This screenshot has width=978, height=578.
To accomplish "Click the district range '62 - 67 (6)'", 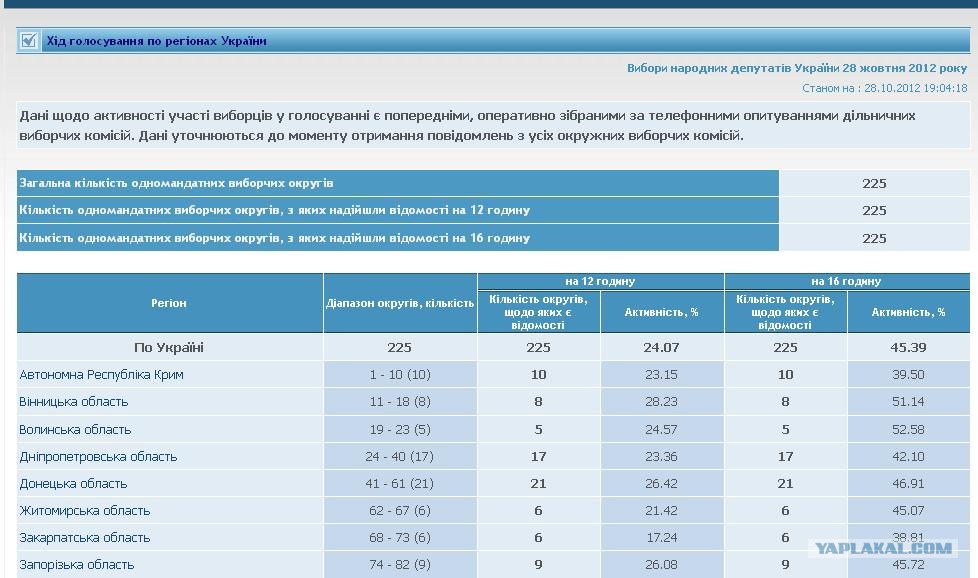I will point(400,511).
